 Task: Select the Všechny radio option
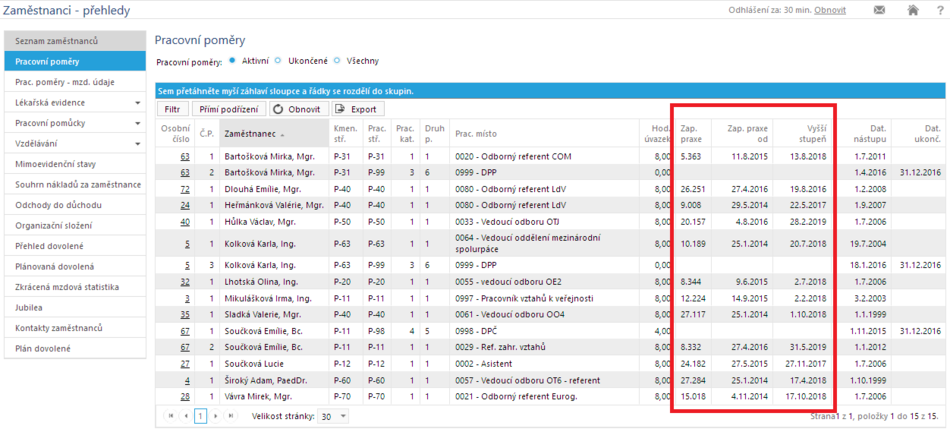pos(337,61)
